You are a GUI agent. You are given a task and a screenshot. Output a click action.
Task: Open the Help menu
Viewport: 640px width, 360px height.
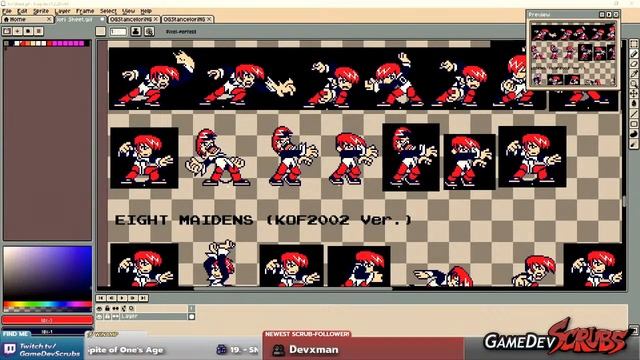coord(146,11)
